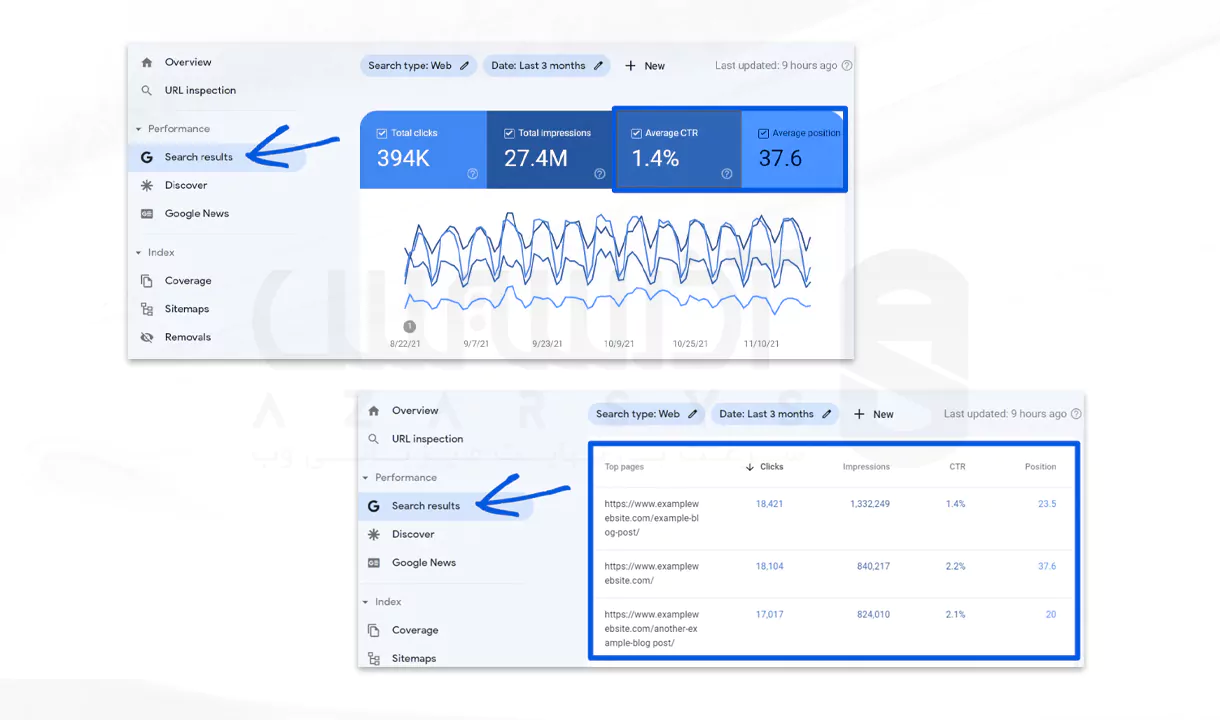
Task: Select Search results in the upper sidebar
Action: coord(198,157)
